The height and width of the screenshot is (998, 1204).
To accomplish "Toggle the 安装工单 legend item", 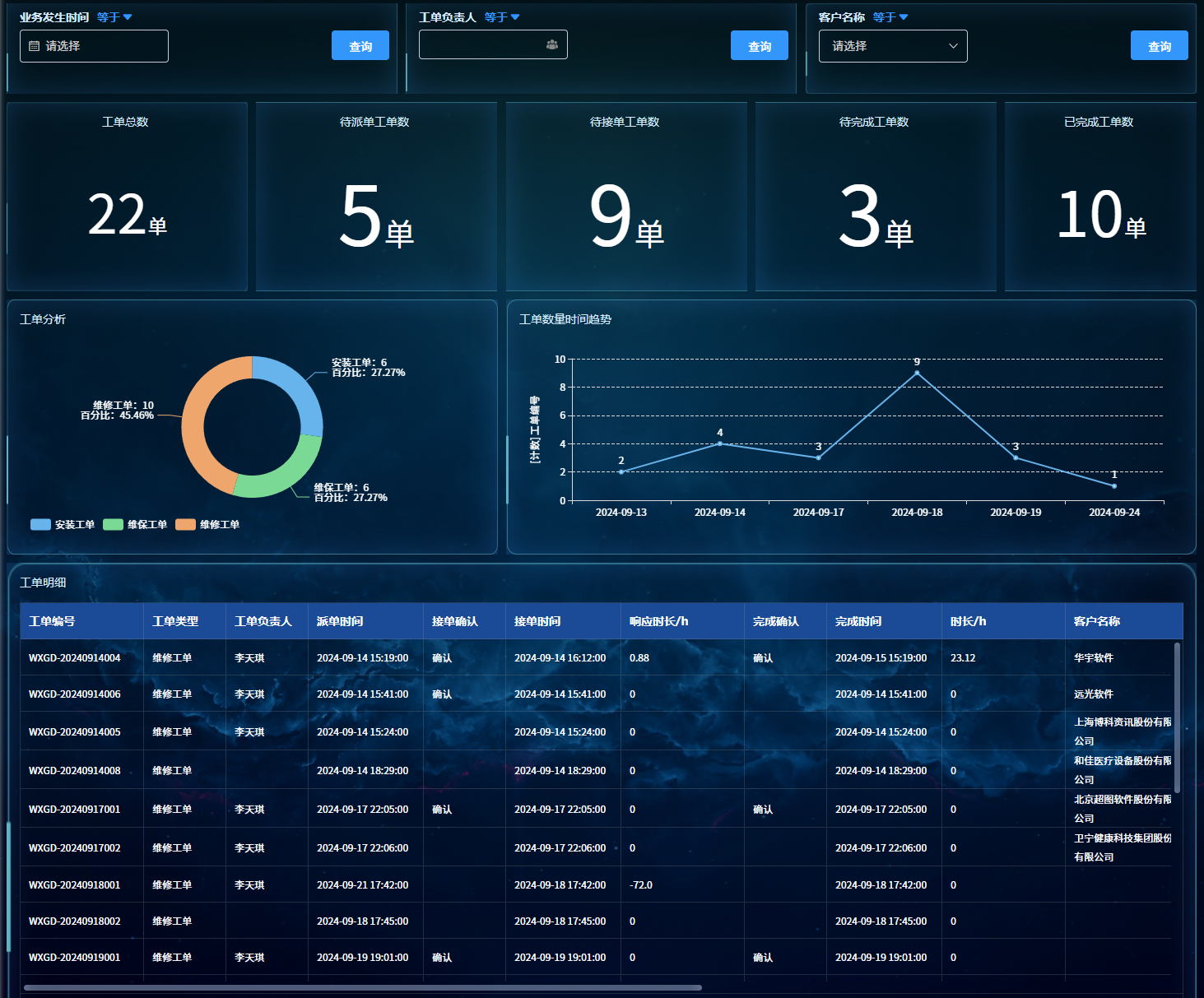I will [63, 525].
